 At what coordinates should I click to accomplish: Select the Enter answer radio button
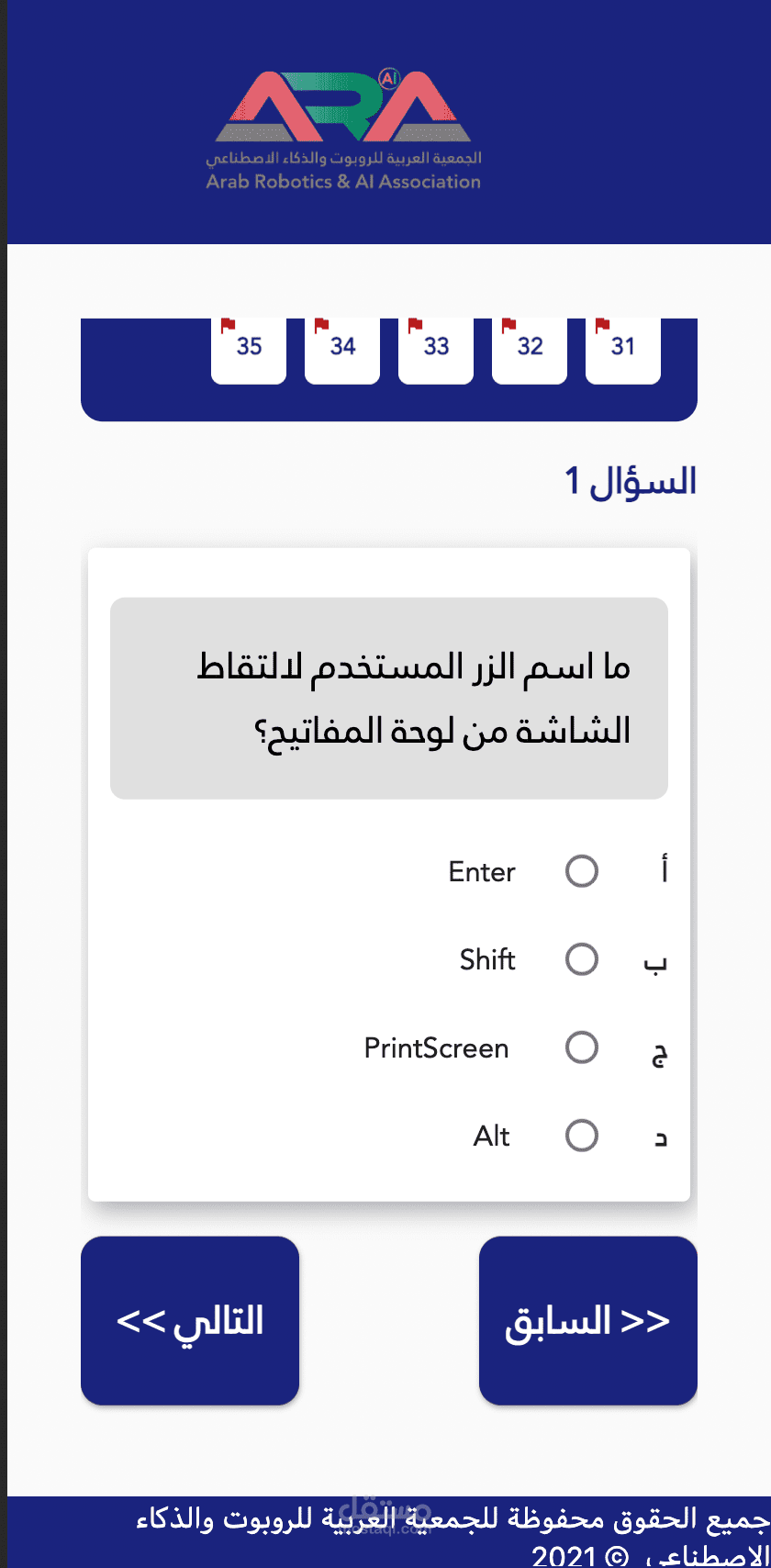click(x=581, y=871)
